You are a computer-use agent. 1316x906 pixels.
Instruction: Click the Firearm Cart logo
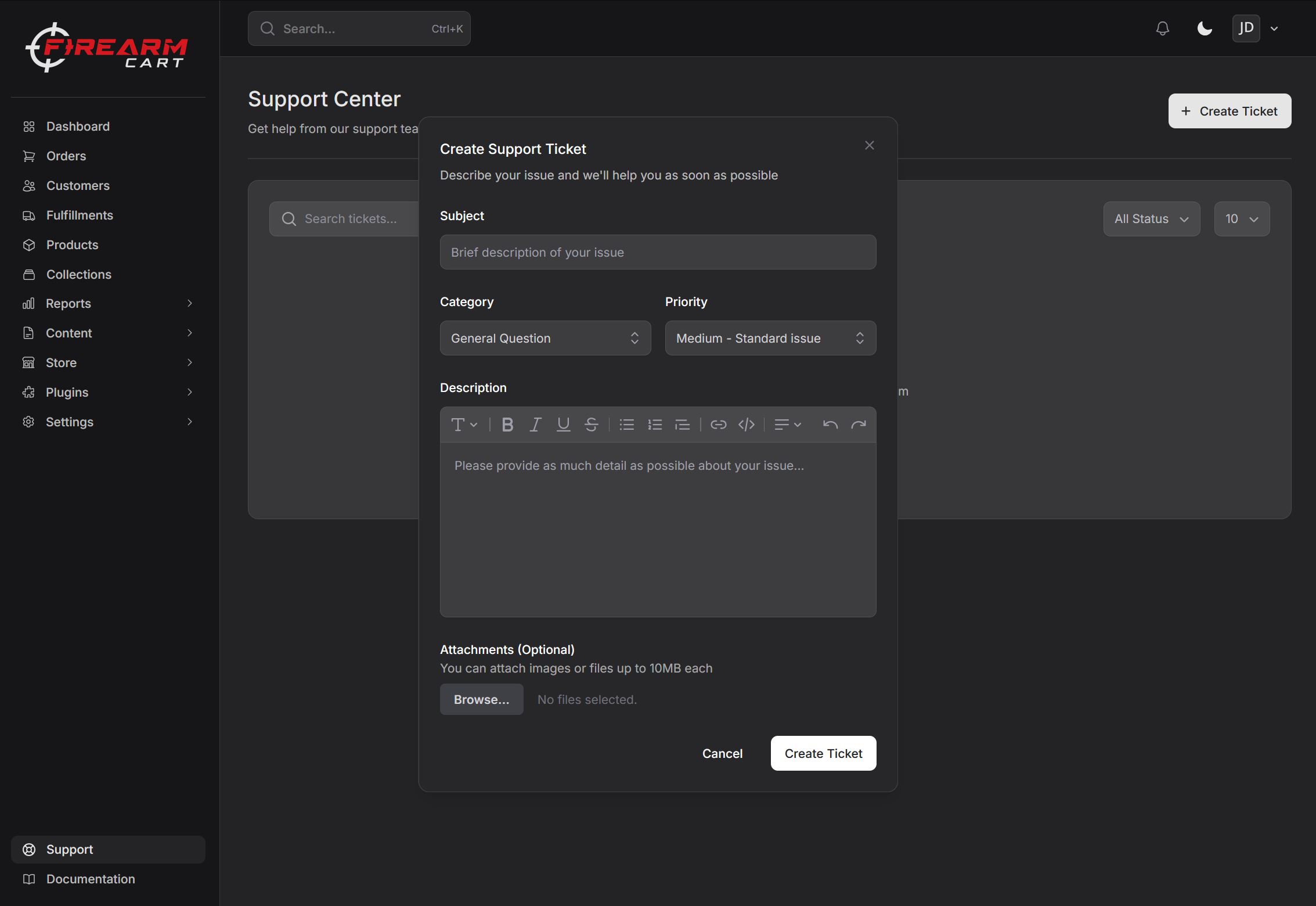[107, 48]
